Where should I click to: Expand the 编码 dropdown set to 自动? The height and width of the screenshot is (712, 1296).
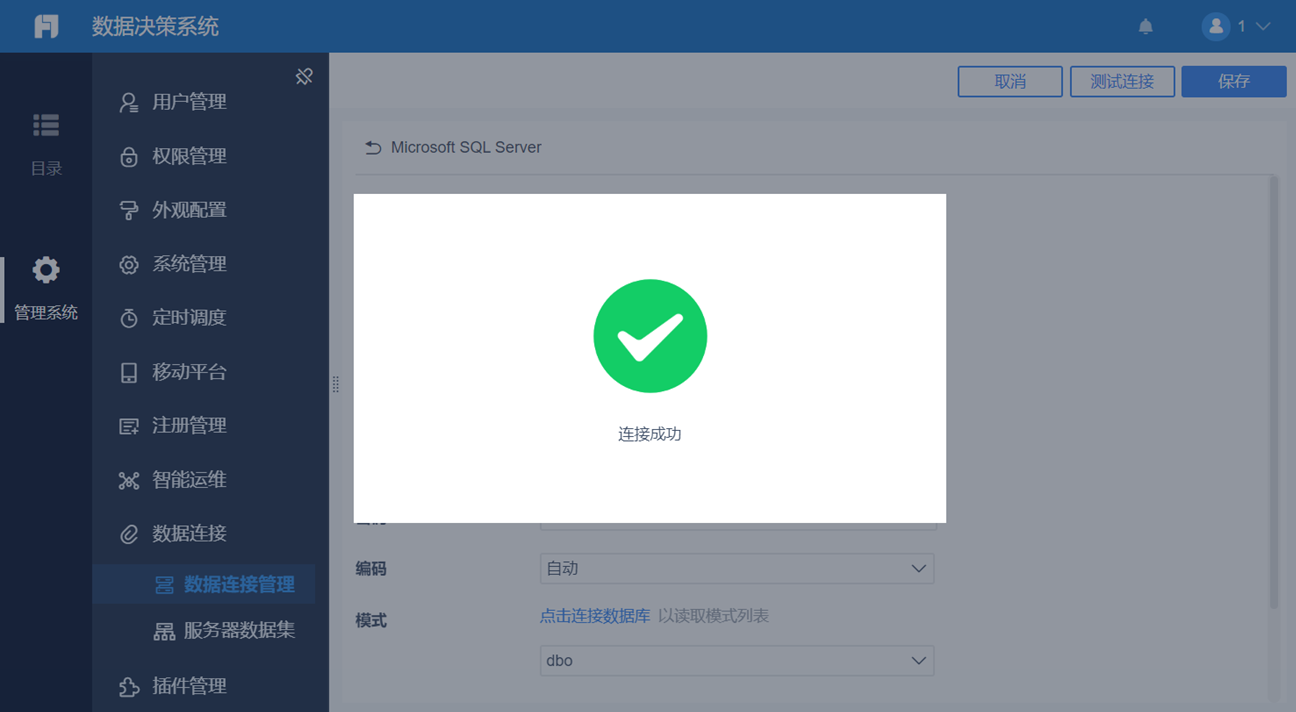coord(737,569)
